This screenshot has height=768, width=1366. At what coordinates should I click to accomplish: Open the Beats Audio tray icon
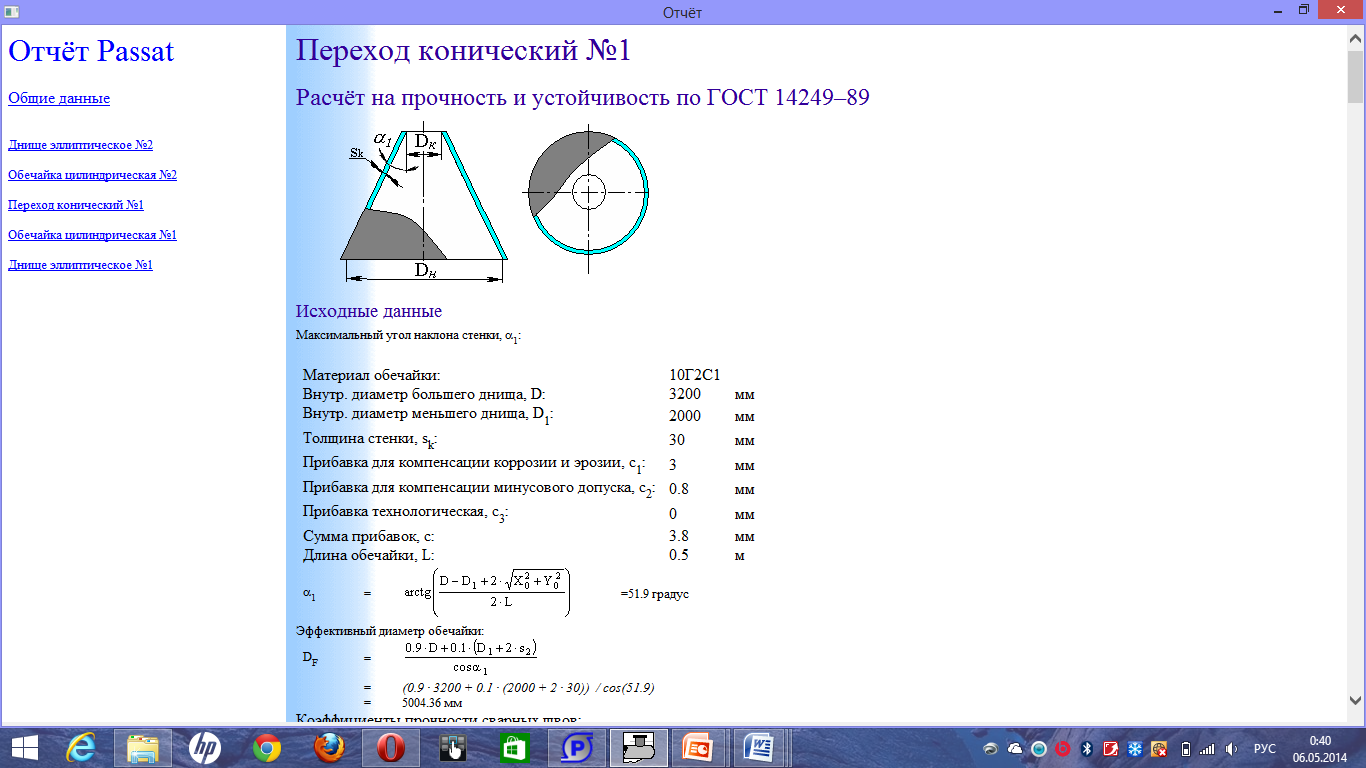coord(1063,749)
